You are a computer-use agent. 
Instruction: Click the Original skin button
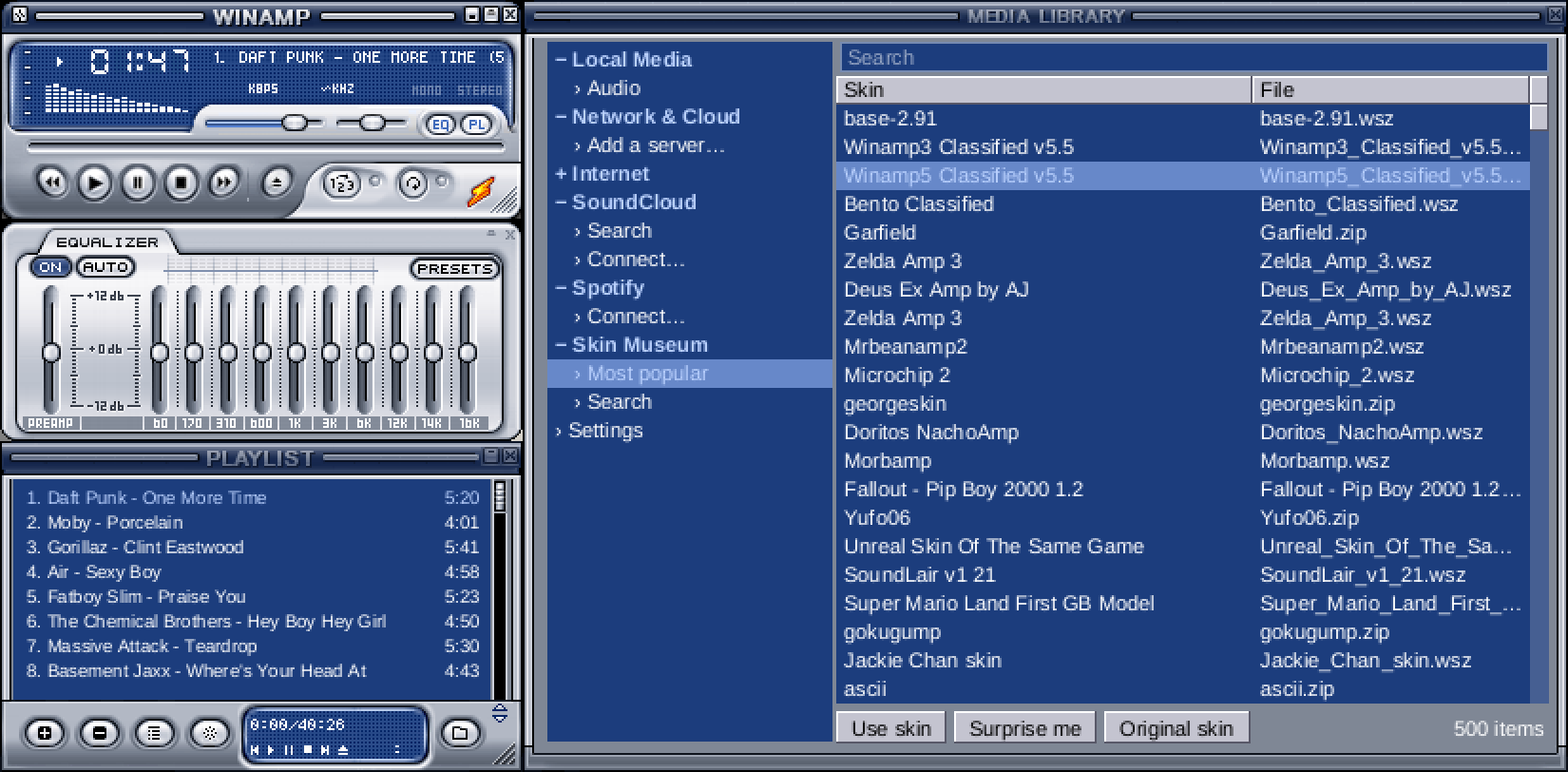pos(1176,728)
